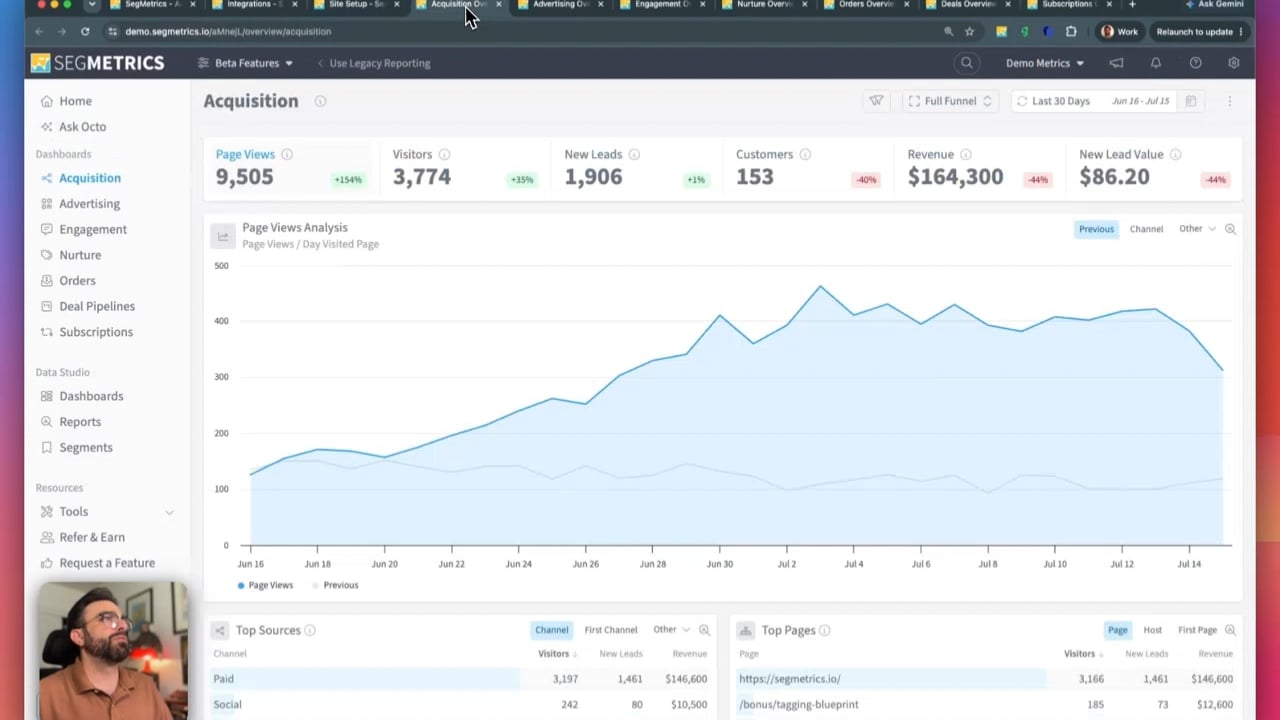
Task: Open the help question mark icon
Action: [x=1195, y=63]
